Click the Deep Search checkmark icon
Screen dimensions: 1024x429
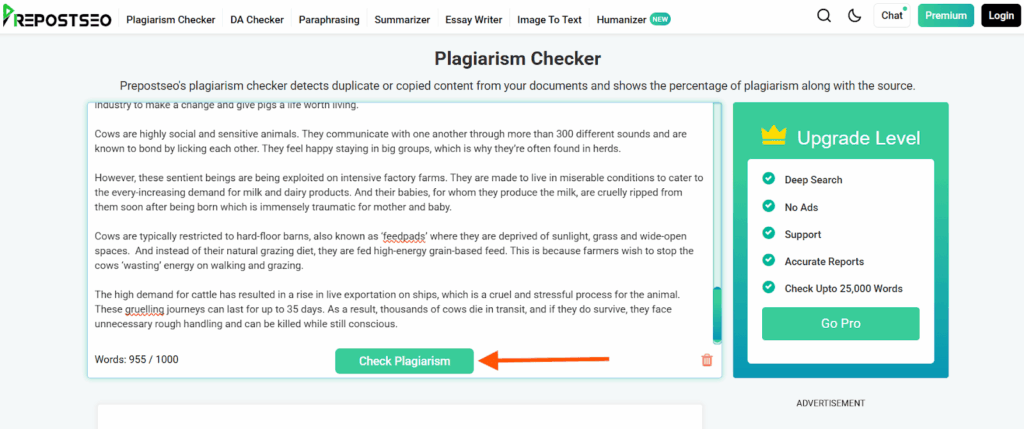pyautogui.click(x=769, y=178)
